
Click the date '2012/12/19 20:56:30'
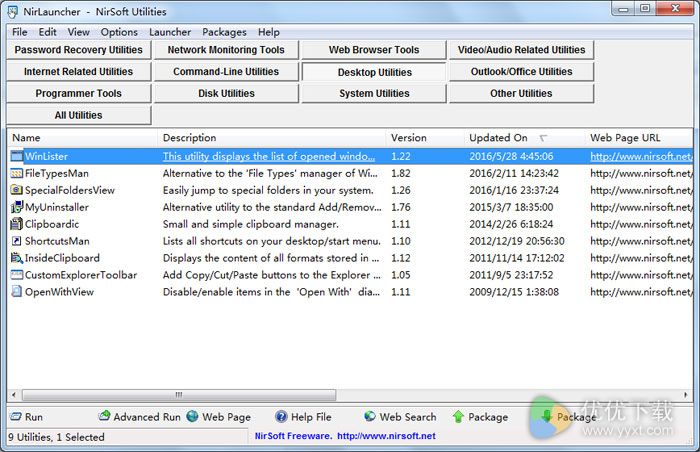coord(517,241)
